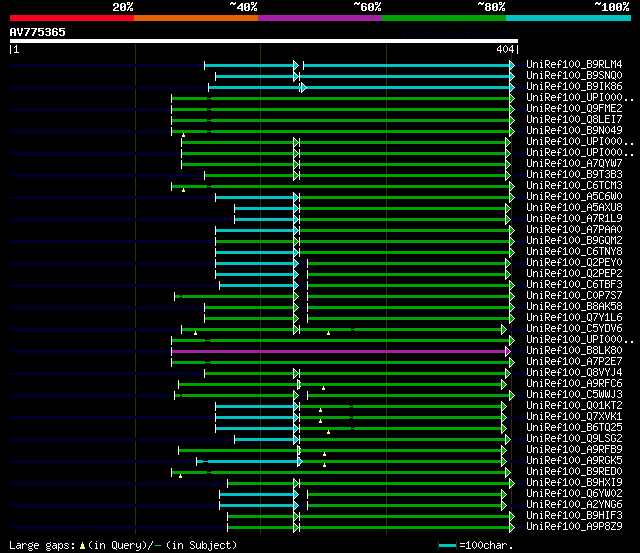Viewport: 640px width, 553px height.
Task: Select the UniRef100_A5C6W0 label
Action: tap(574, 197)
